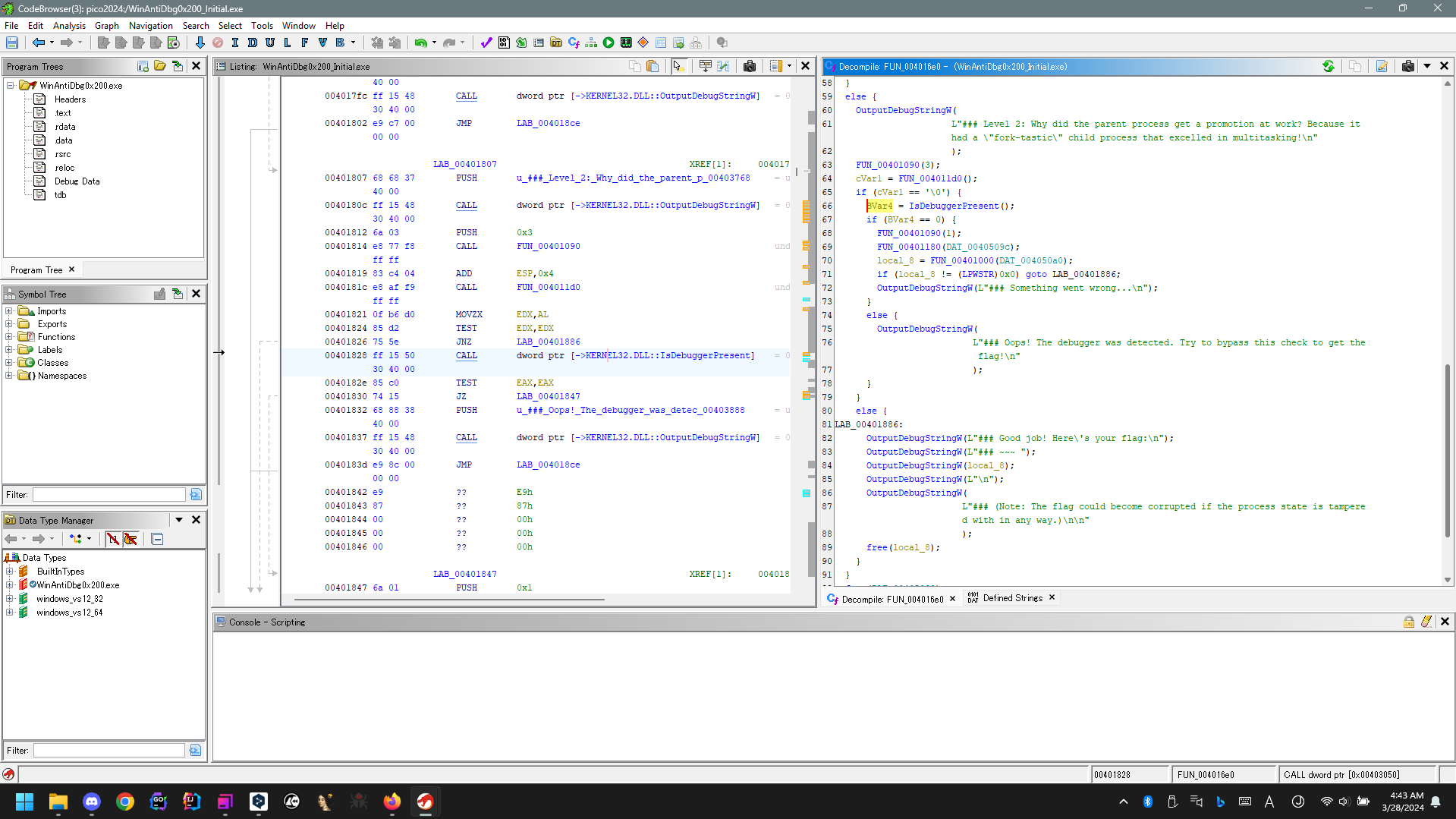Click the green Undo arrow icon
Screen dimensions: 1456x819
click(420, 43)
